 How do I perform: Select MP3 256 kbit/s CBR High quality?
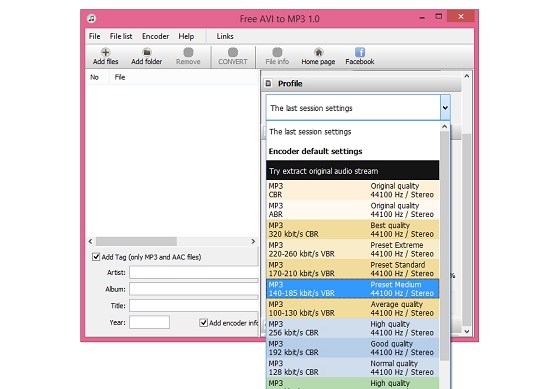[x=353, y=328]
